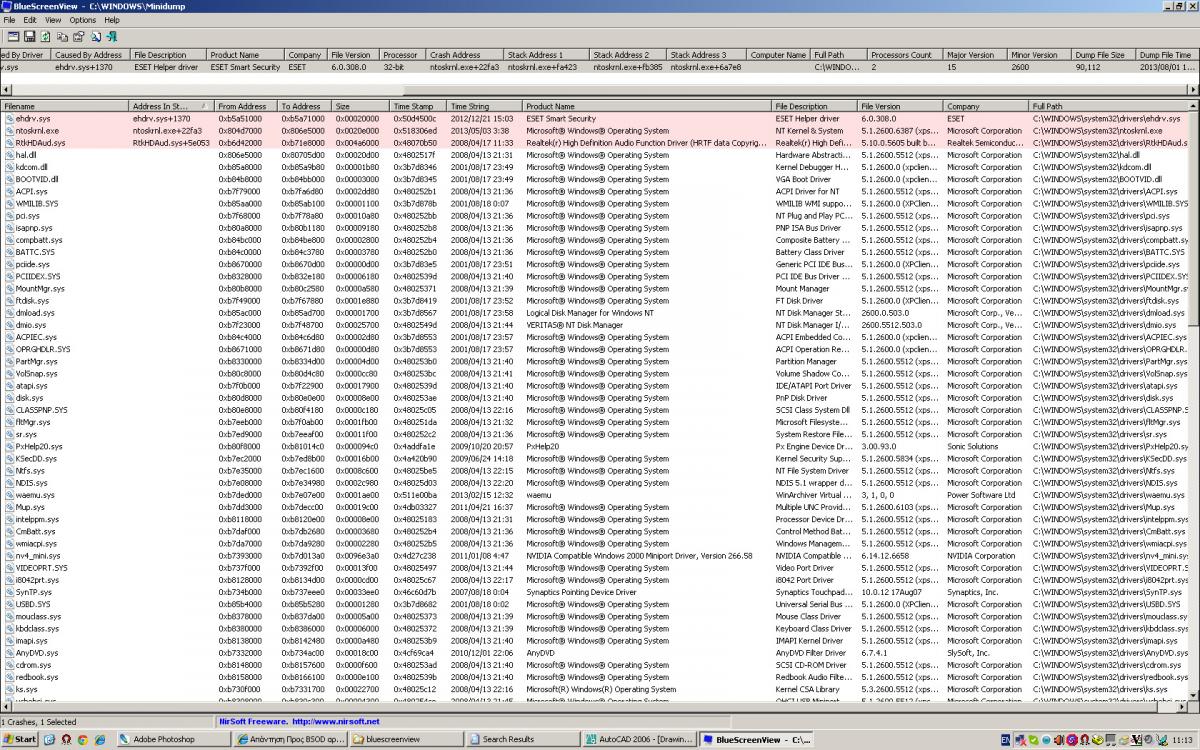This screenshot has height=750, width=1200.
Task: Select the SynTP.sys row
Action: [x=594, y=592]
